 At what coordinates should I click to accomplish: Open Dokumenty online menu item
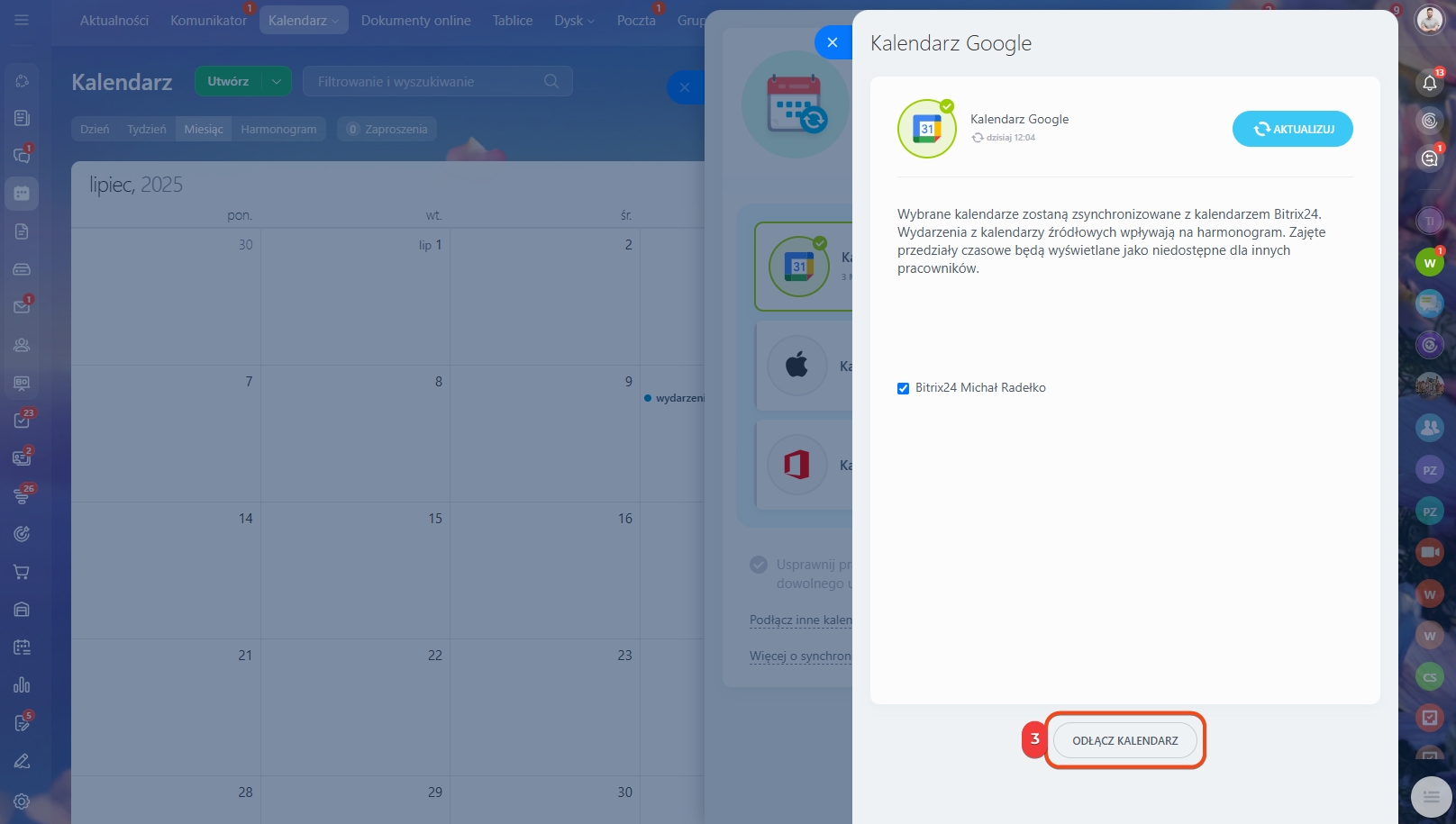[x=415, y=20]
